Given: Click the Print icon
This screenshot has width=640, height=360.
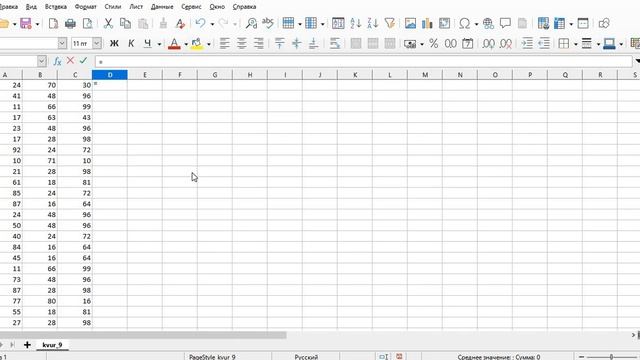Looking at the screenshot, I should coord(70,23).
